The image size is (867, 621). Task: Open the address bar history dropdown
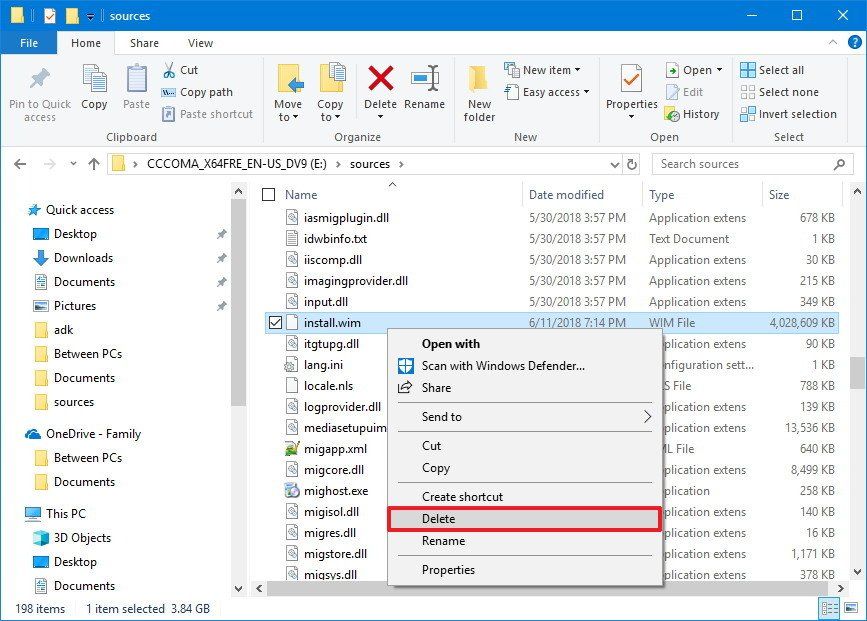(615, 163)
